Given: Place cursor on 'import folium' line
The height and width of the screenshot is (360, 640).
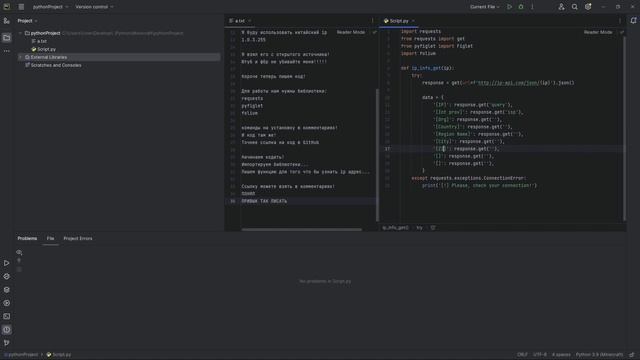Looking at the screenshot, I should 418,53.
